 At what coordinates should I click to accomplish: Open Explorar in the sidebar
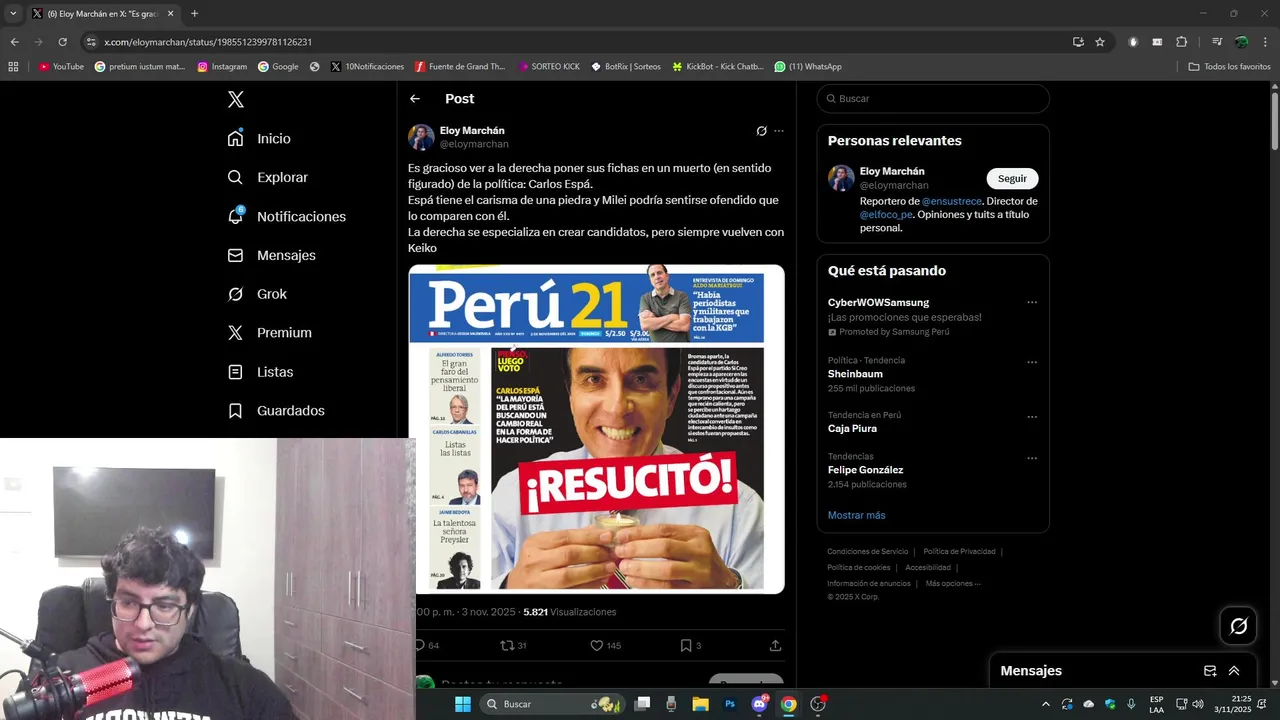click(x=267, y=177)
